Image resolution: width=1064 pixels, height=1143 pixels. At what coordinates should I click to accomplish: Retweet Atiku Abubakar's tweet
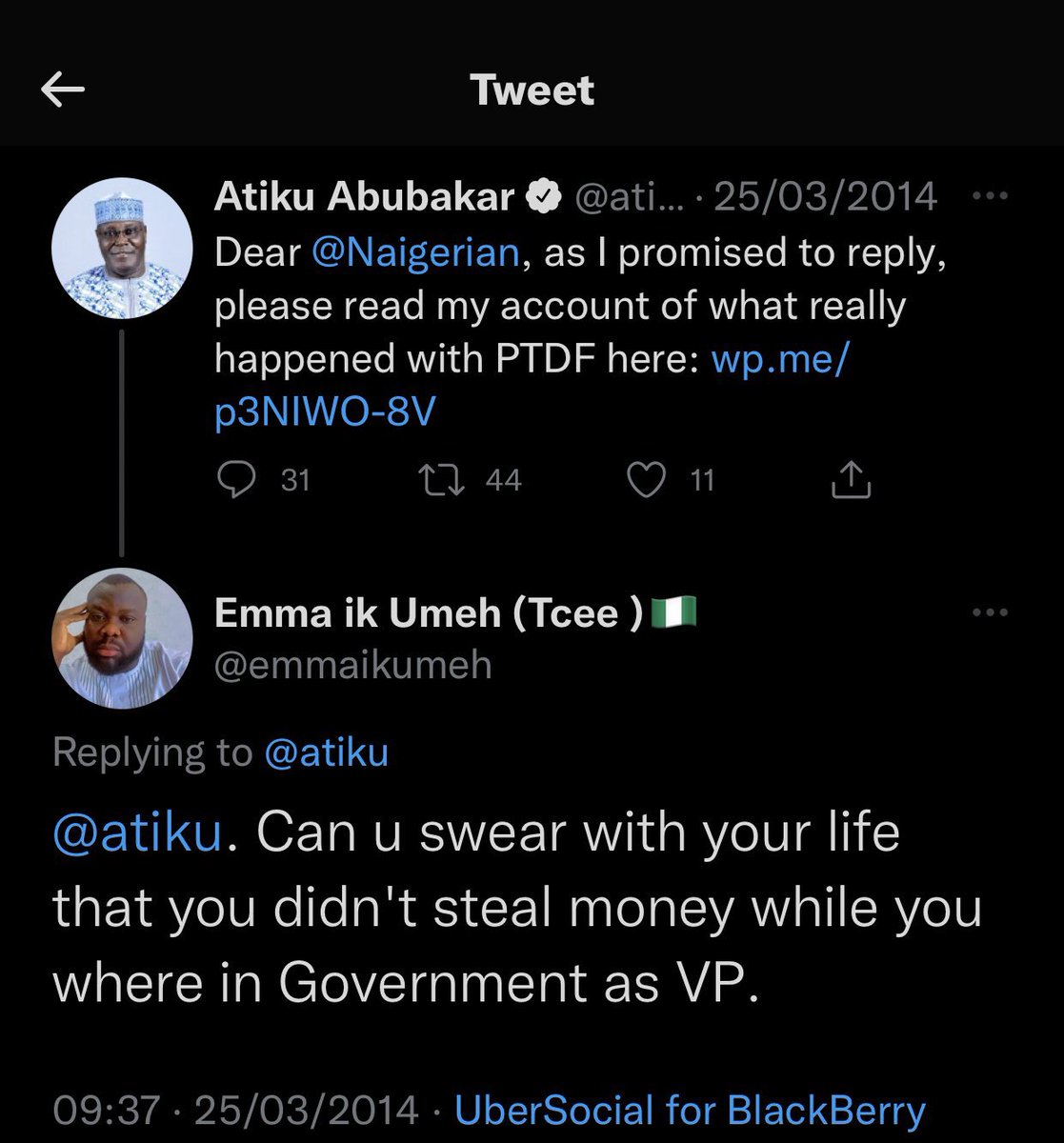443,480
